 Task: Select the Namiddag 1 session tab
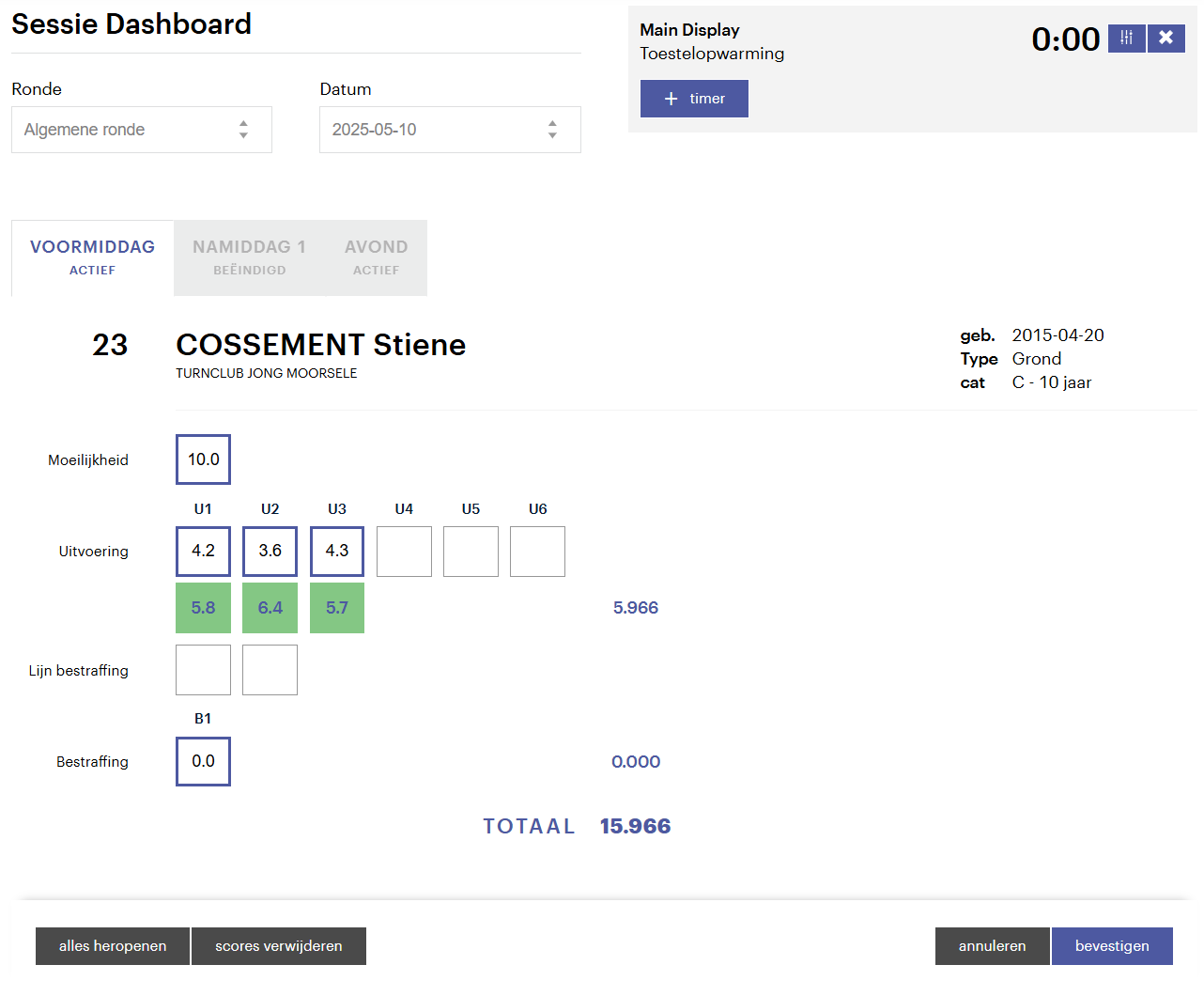(249, 257)
